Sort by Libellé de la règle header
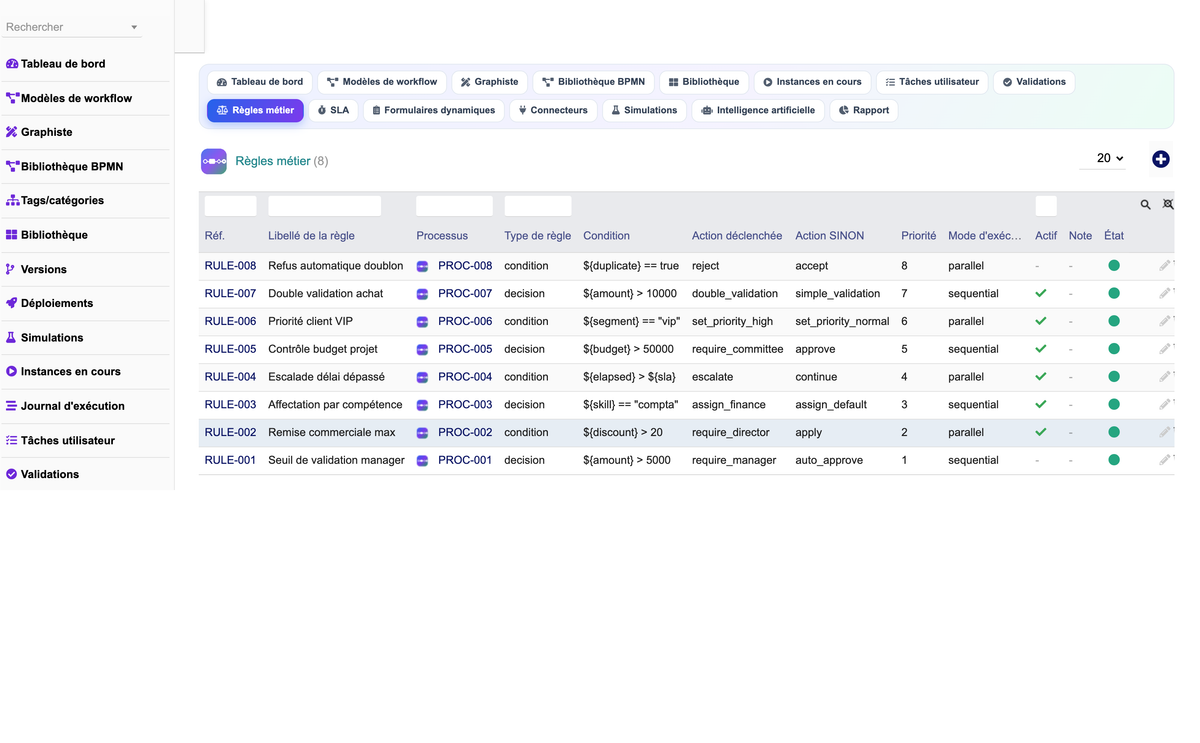This screenshot has width=1200, height=743. 311,236
